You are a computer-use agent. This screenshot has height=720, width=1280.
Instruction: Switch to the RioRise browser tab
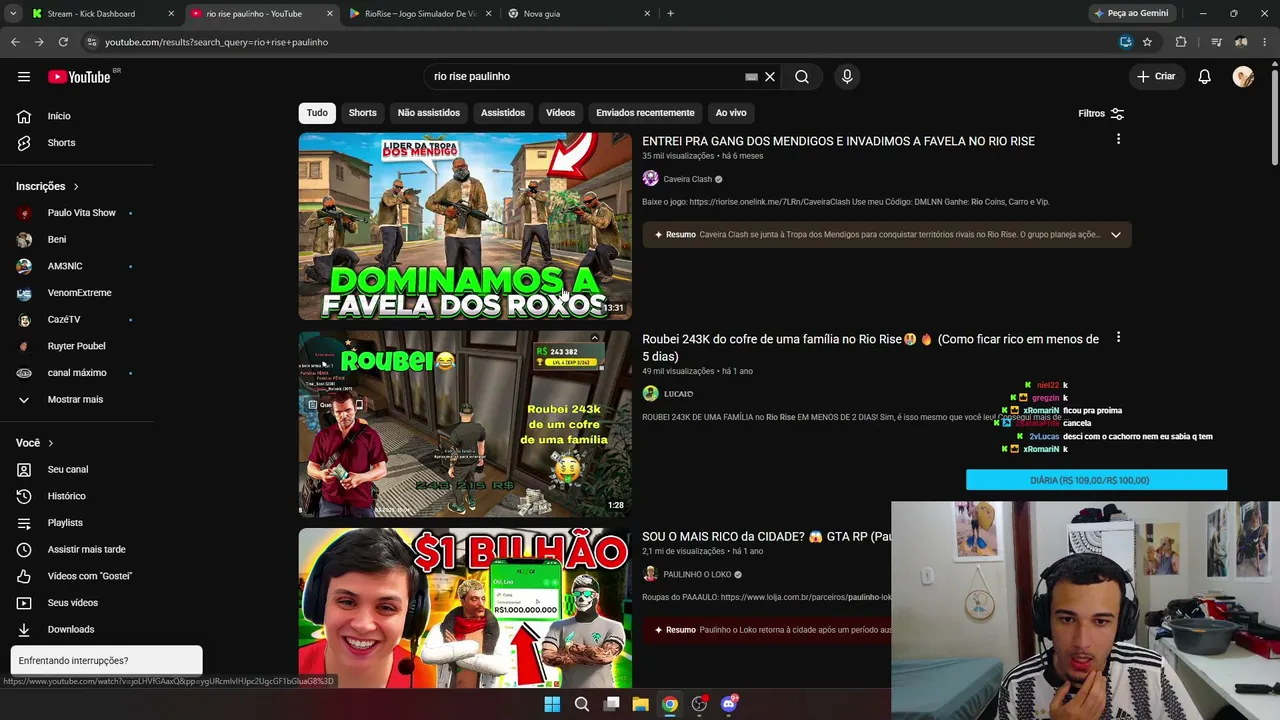click(x=419, y=14)
